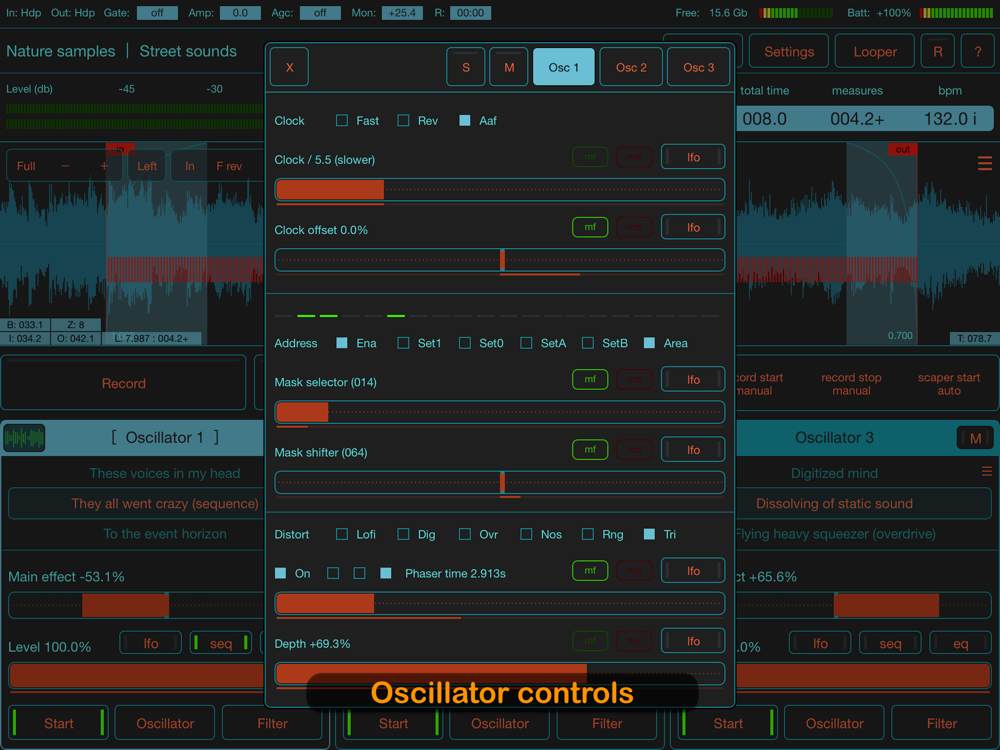Close the oscillator controls panel with X
Viewport: 1000px width, 750px height.
coord(290,68)
